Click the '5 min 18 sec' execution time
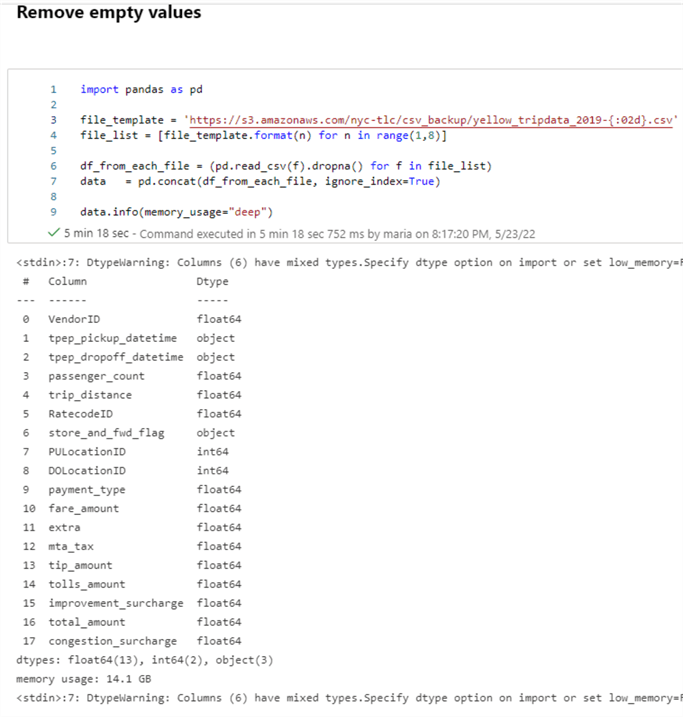The width and height of the screenshot is (683, 717). click(96, 233)
